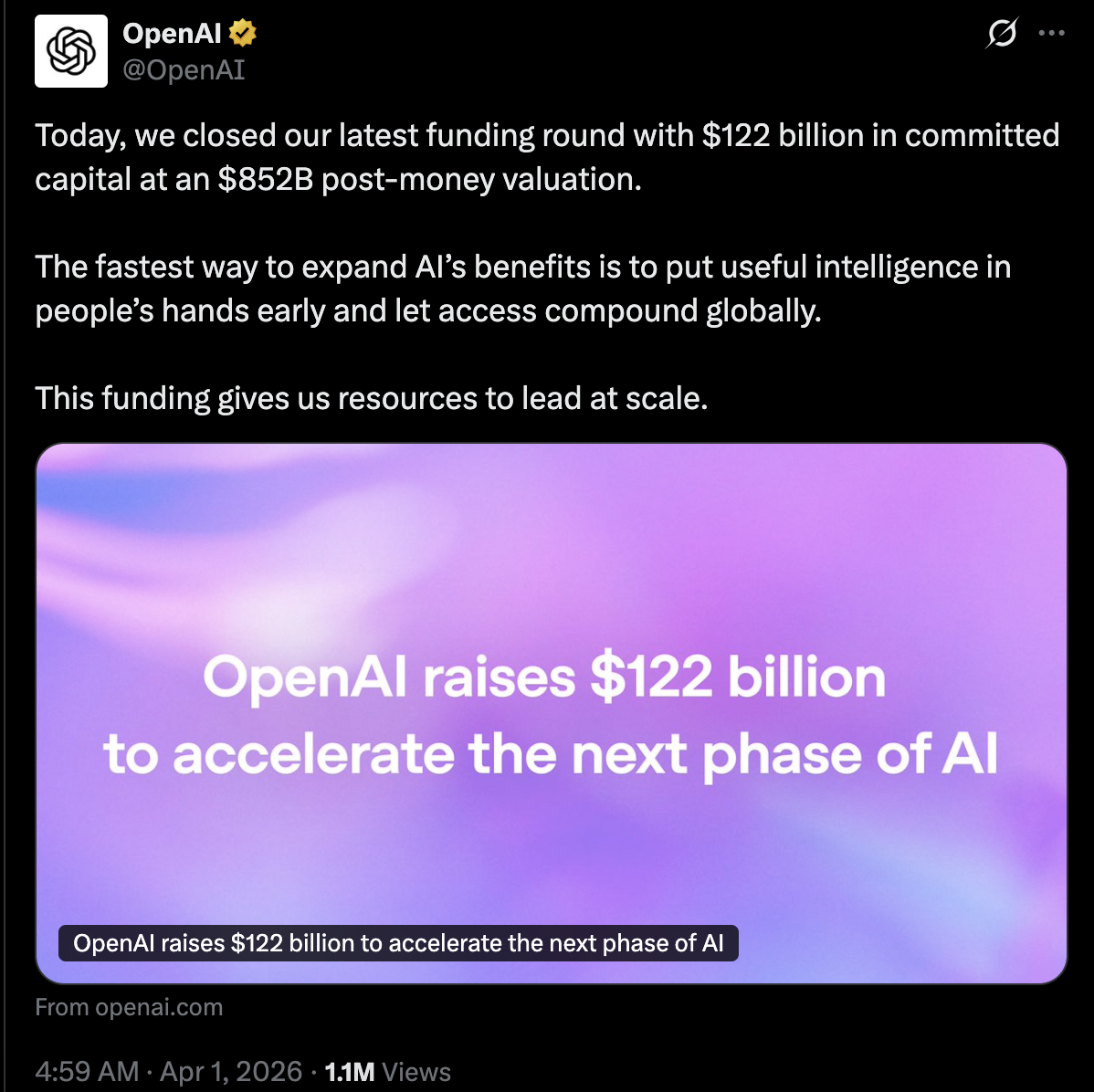
Task: Open the OpenAI profile avatar
Action: pyautogui.click(x=71, y=51)
